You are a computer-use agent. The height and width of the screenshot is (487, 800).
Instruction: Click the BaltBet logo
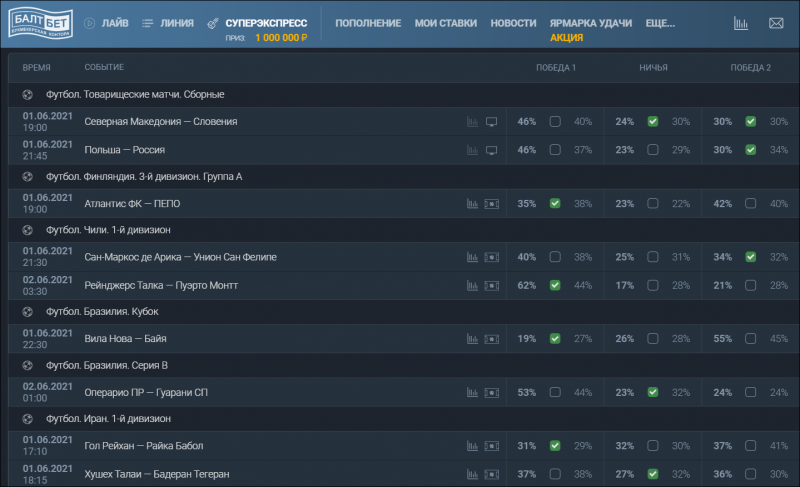coord(41,23)
